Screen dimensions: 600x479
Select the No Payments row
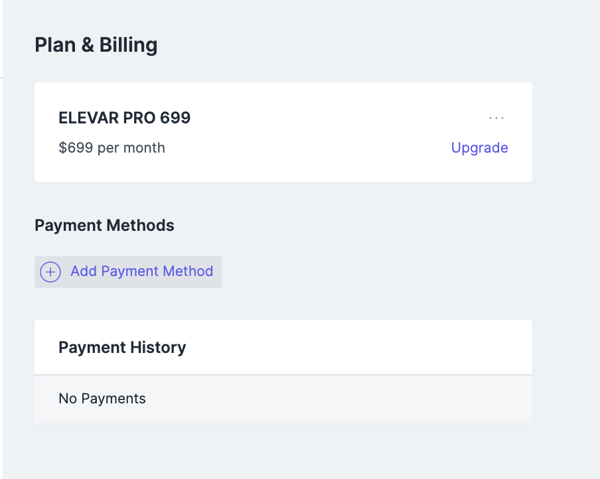pyautogui.click(x=283, y=399)
